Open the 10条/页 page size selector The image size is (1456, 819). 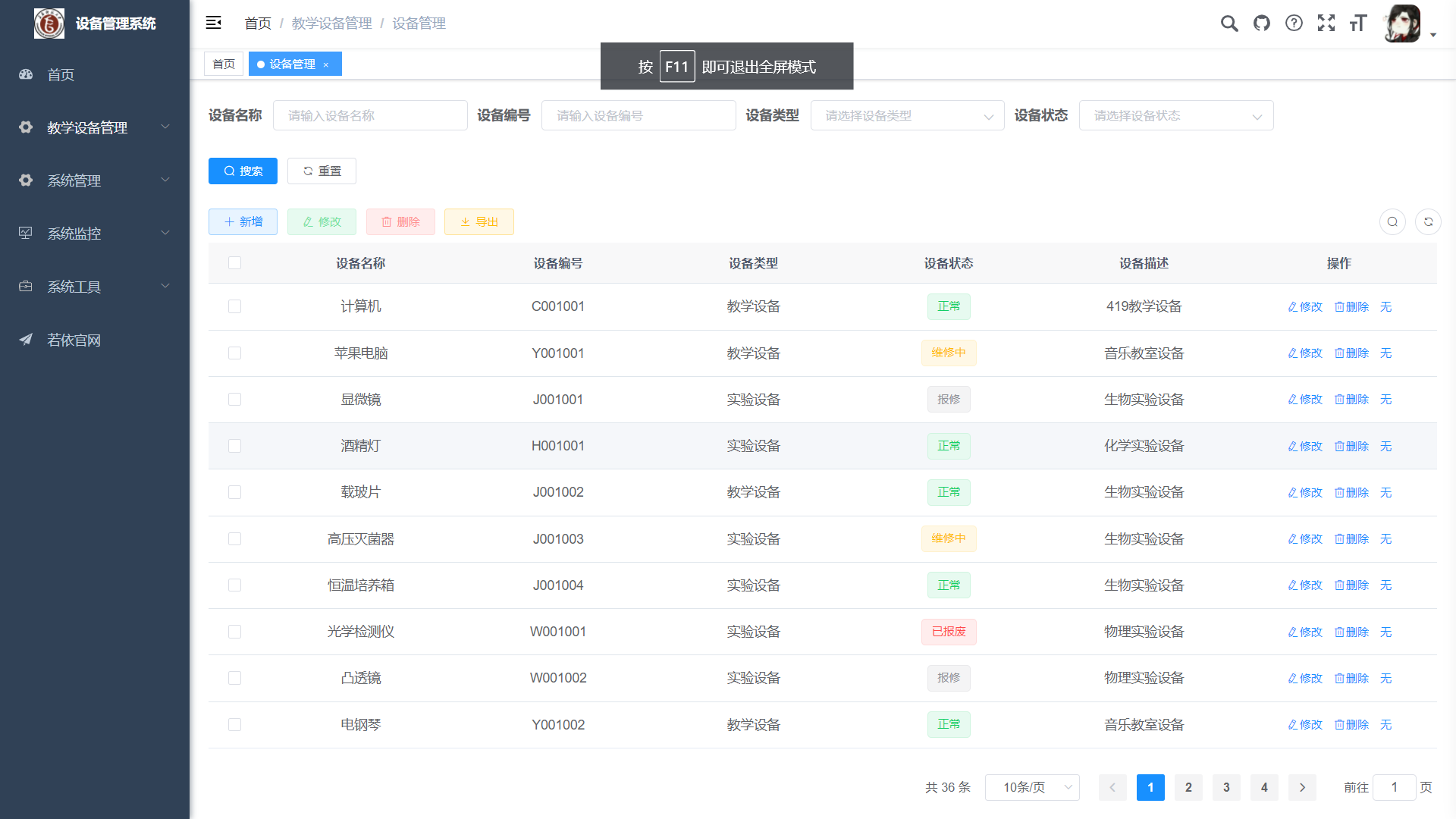tap(1031, 788)
